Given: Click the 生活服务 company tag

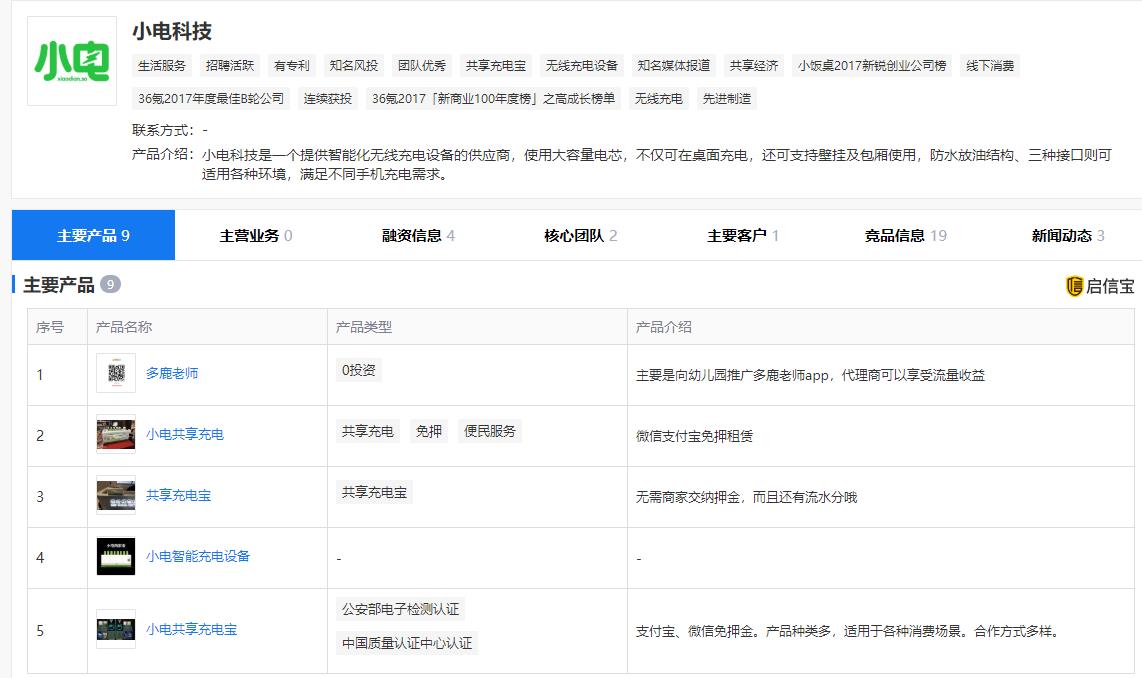Looking at the screenshot, I should pos(162,66).
